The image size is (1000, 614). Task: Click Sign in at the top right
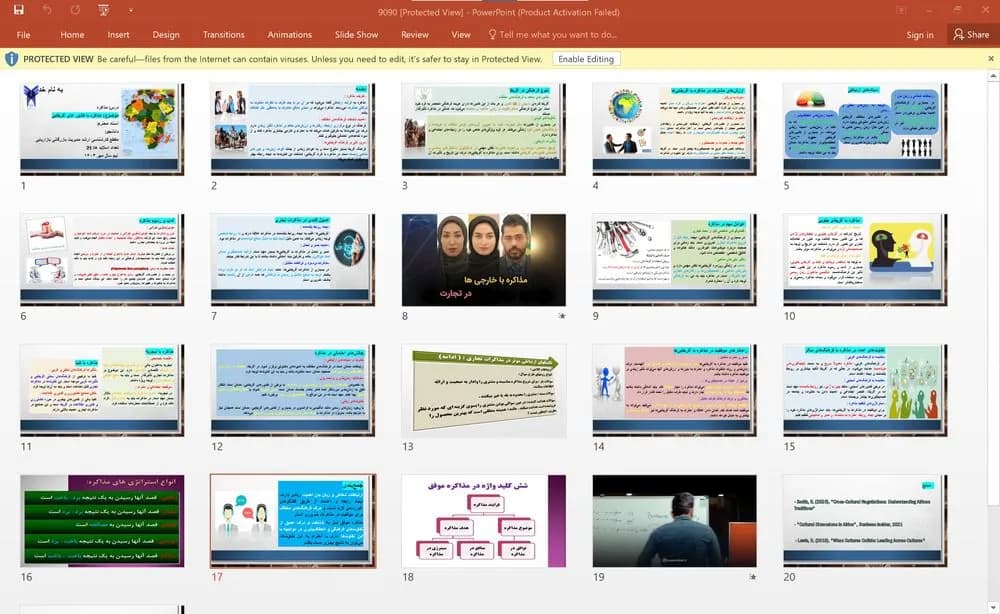point(920,35)
